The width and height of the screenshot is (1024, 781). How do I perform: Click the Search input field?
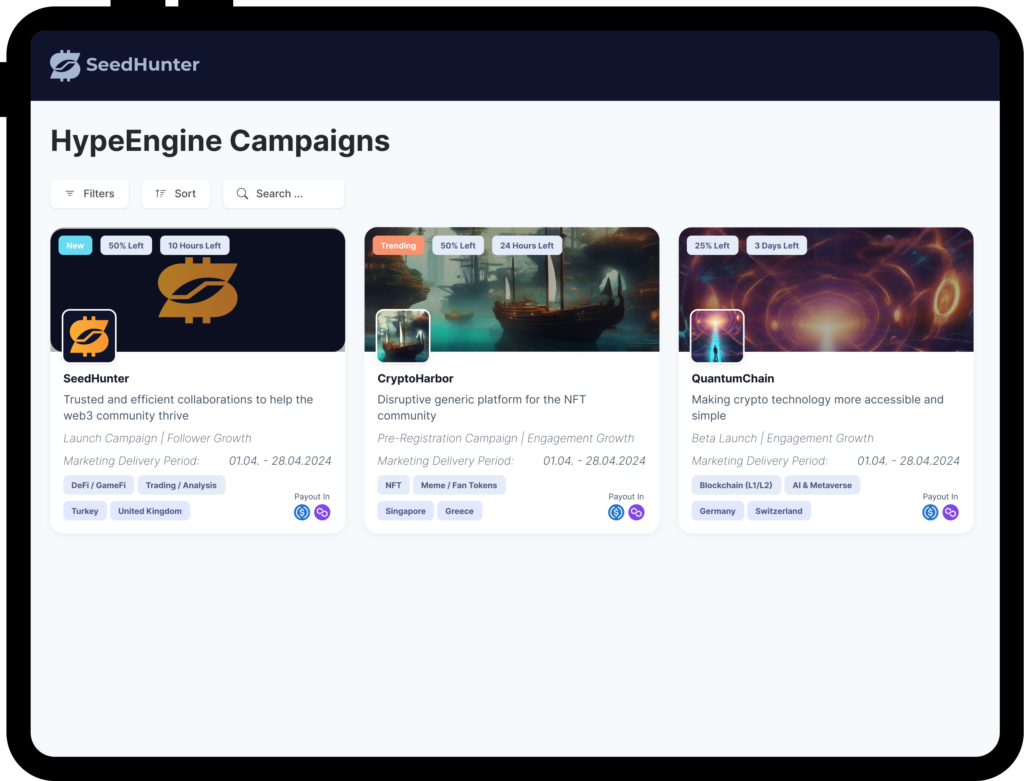pos(283,193)
